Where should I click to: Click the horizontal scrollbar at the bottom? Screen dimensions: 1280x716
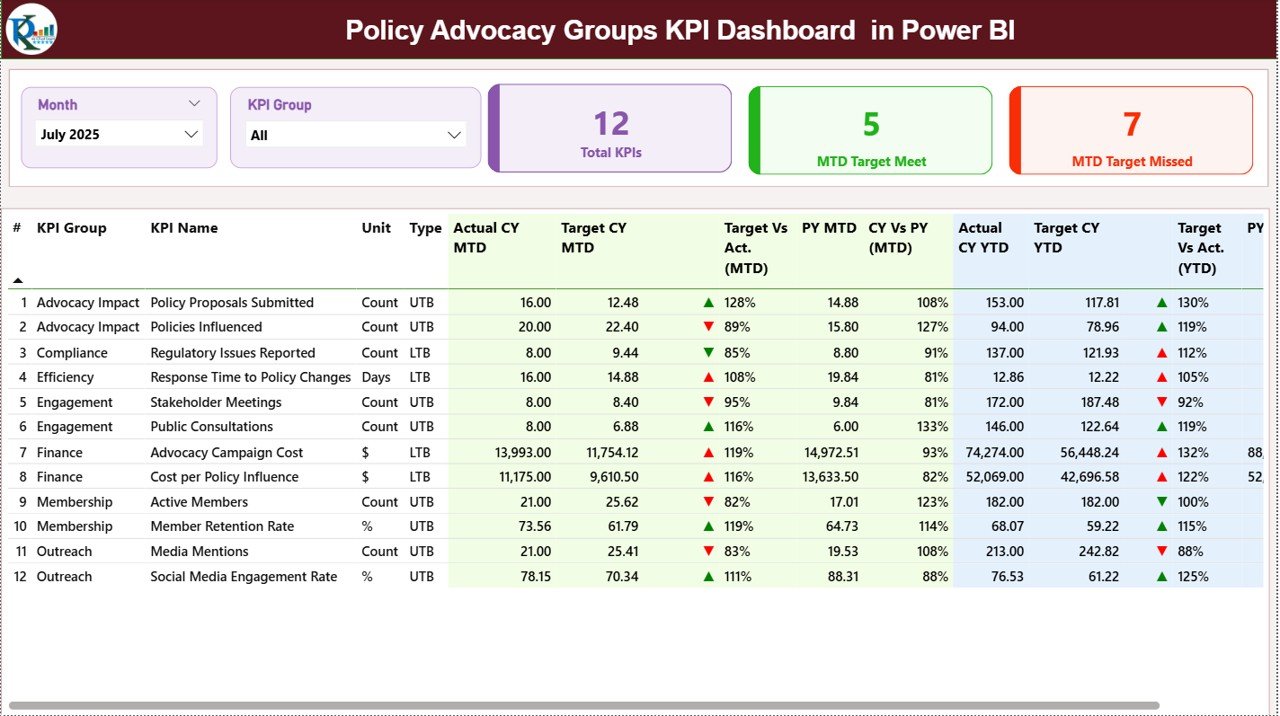point(584,705)
